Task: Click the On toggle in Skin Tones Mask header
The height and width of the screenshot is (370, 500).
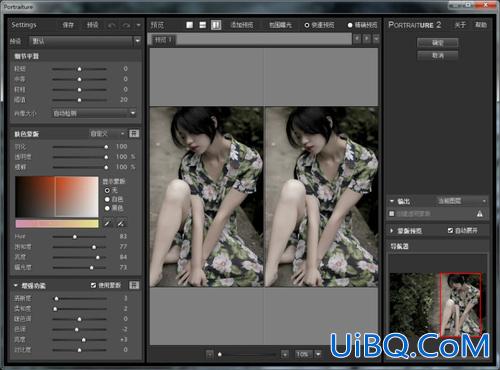Action: tap(134, 134)
